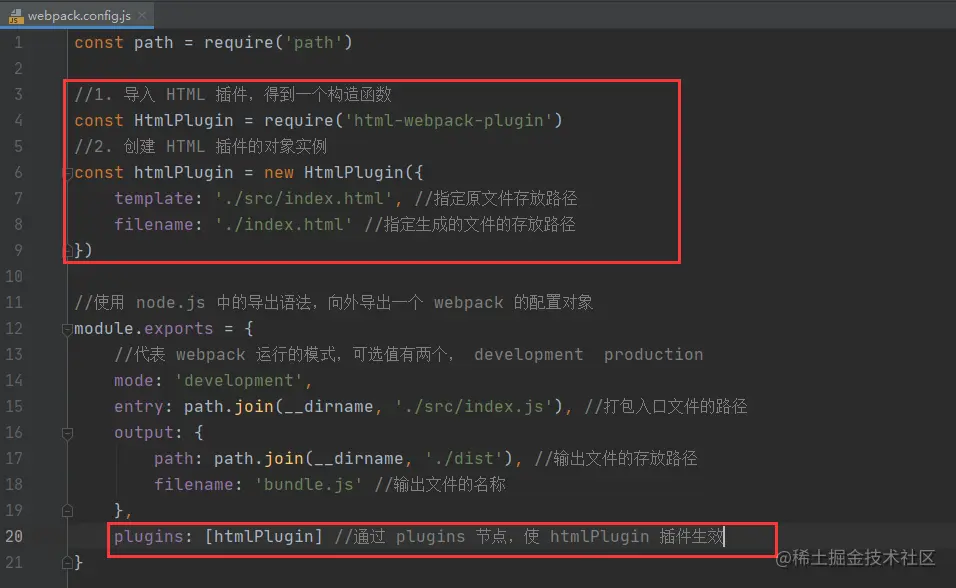Viewport: 956px width, 588px height.
Task: Click './src/index.html' string on line 7
Action: (304, 198)
